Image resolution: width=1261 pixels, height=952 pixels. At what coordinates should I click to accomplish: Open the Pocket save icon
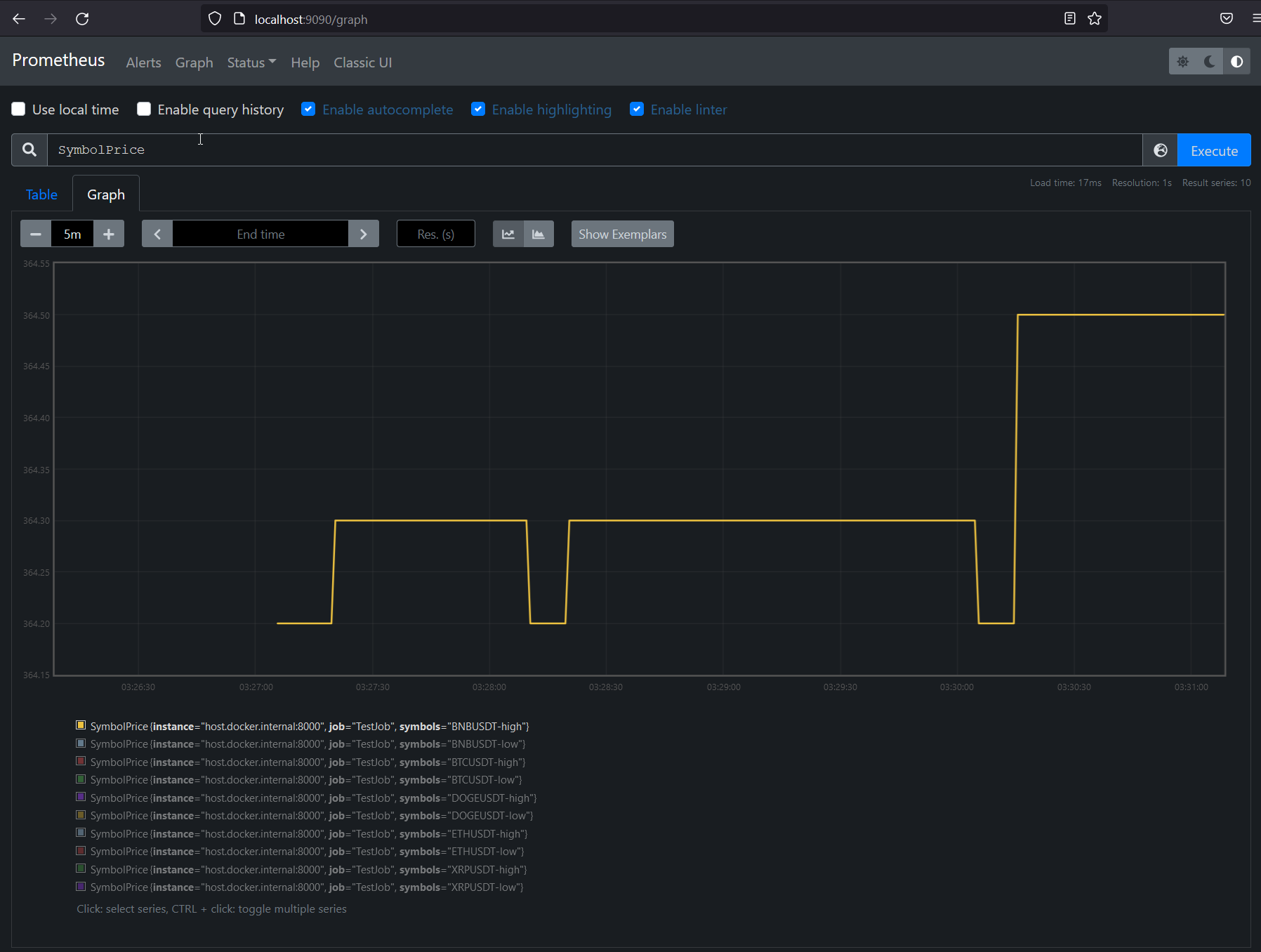coord(1227,19)
